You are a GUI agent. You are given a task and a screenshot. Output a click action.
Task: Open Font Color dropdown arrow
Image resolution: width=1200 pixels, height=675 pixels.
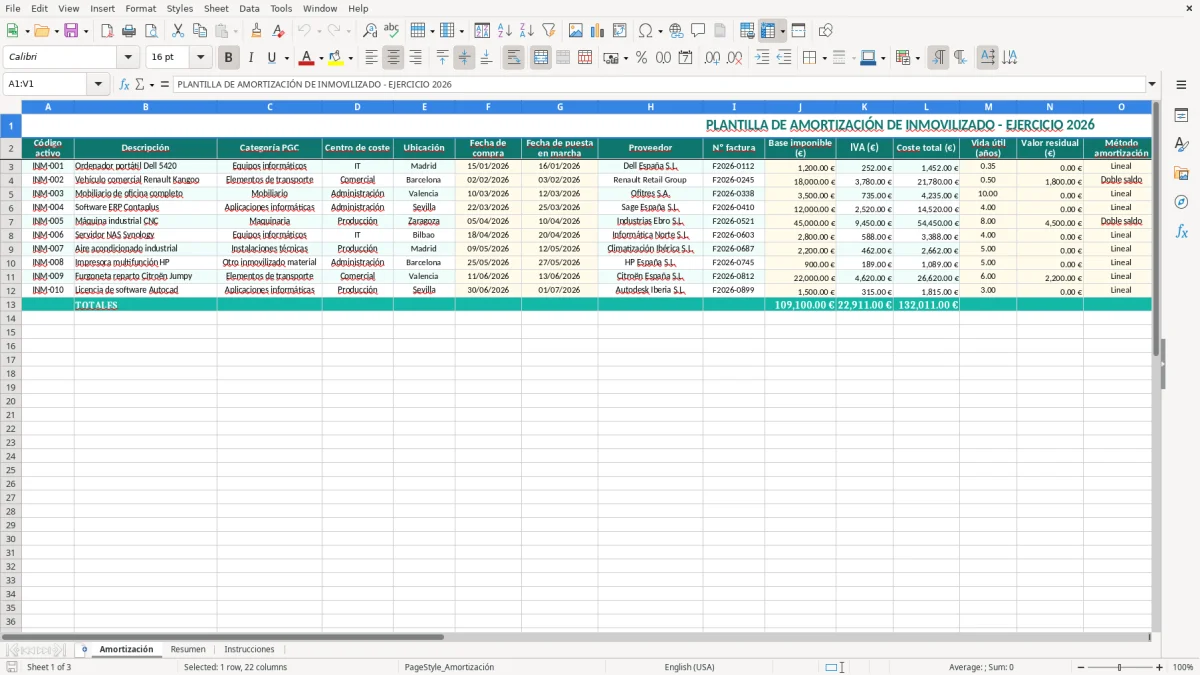pyautogui.click(x=321, y=58)
